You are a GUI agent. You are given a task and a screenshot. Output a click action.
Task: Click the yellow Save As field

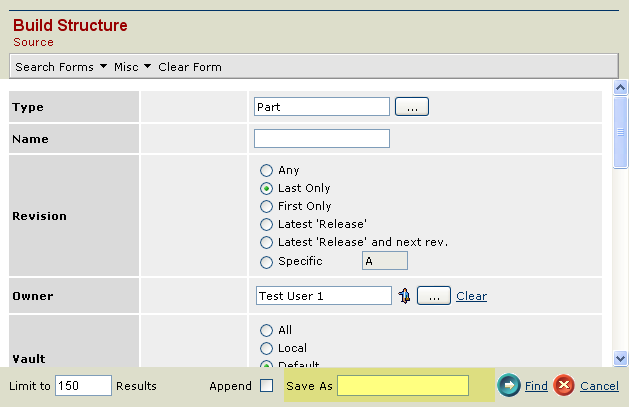coord(402,386)
